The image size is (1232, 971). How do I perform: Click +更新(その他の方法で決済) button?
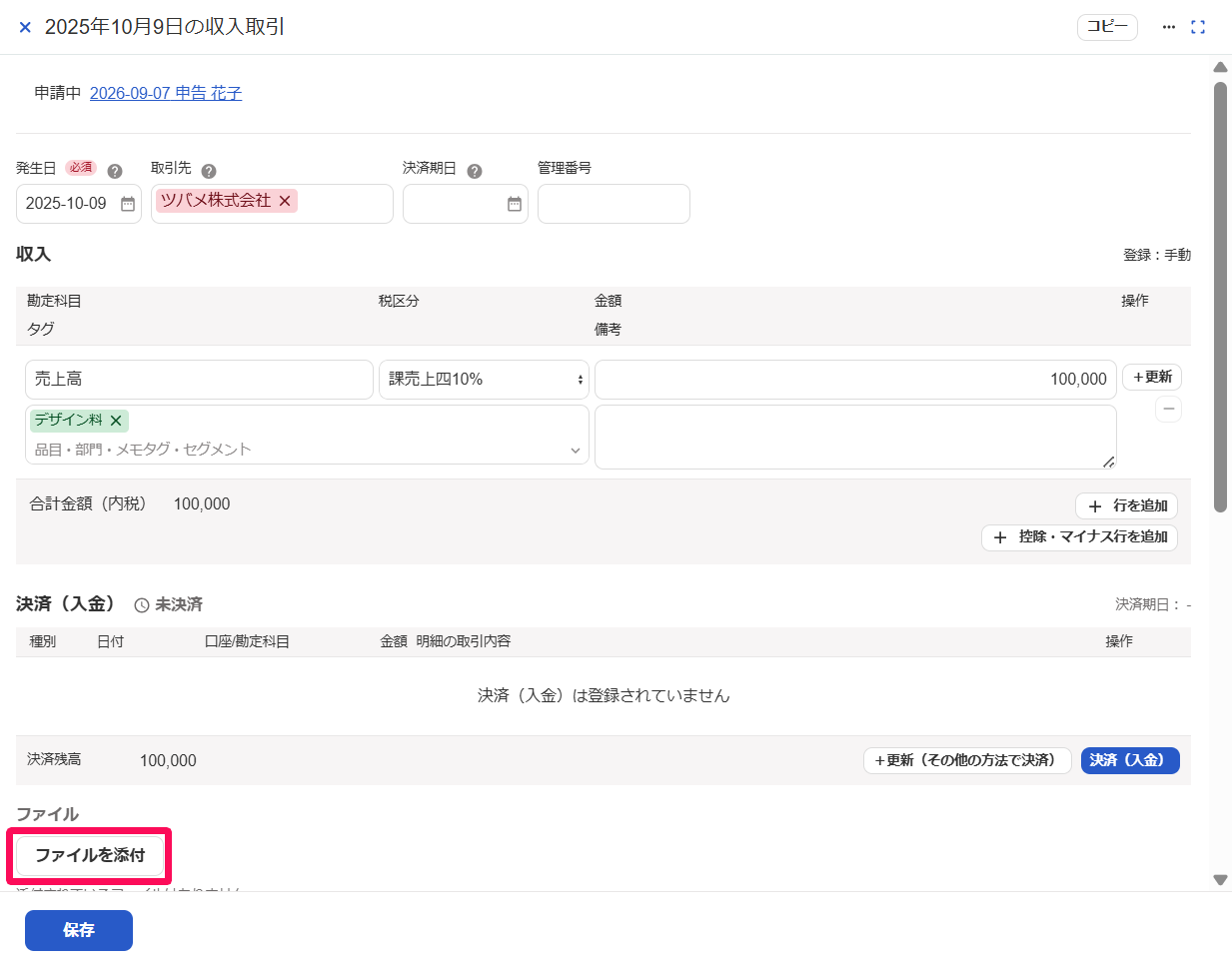pos(967,760)
